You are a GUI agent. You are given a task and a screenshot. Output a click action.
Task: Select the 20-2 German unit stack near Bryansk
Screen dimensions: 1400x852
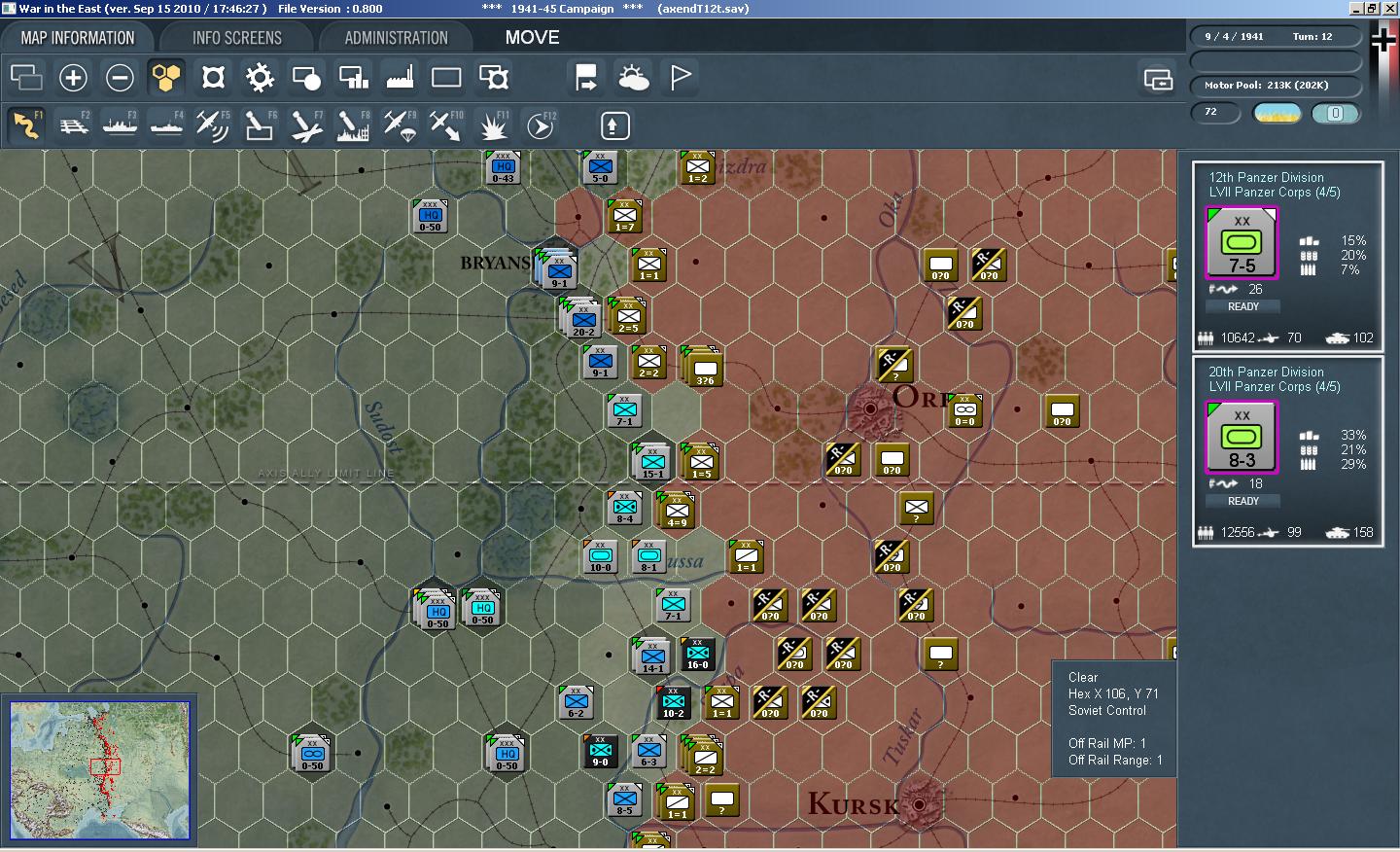click(x=581, y=319)
